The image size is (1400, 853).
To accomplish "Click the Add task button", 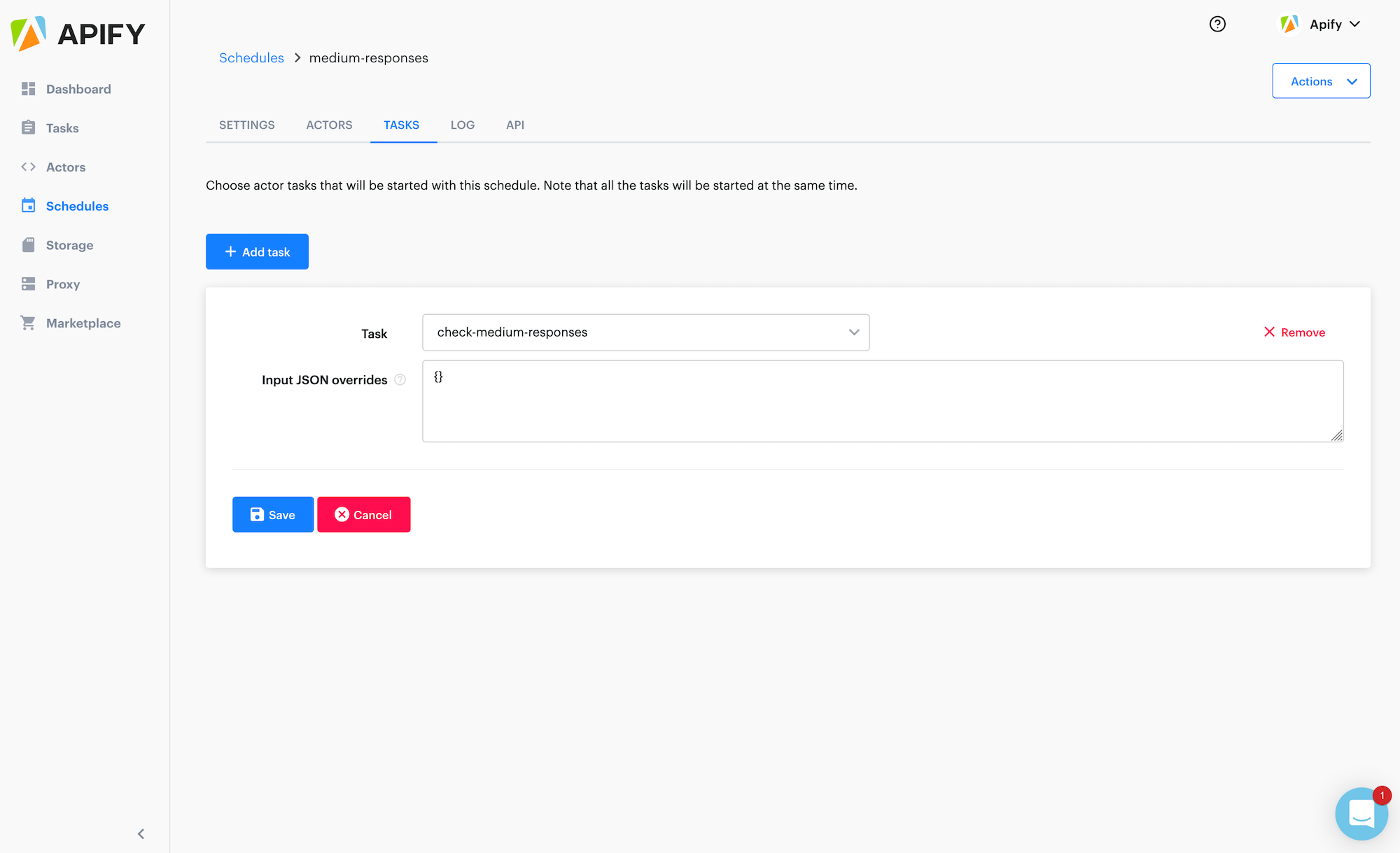I will (x=257, y=252).
